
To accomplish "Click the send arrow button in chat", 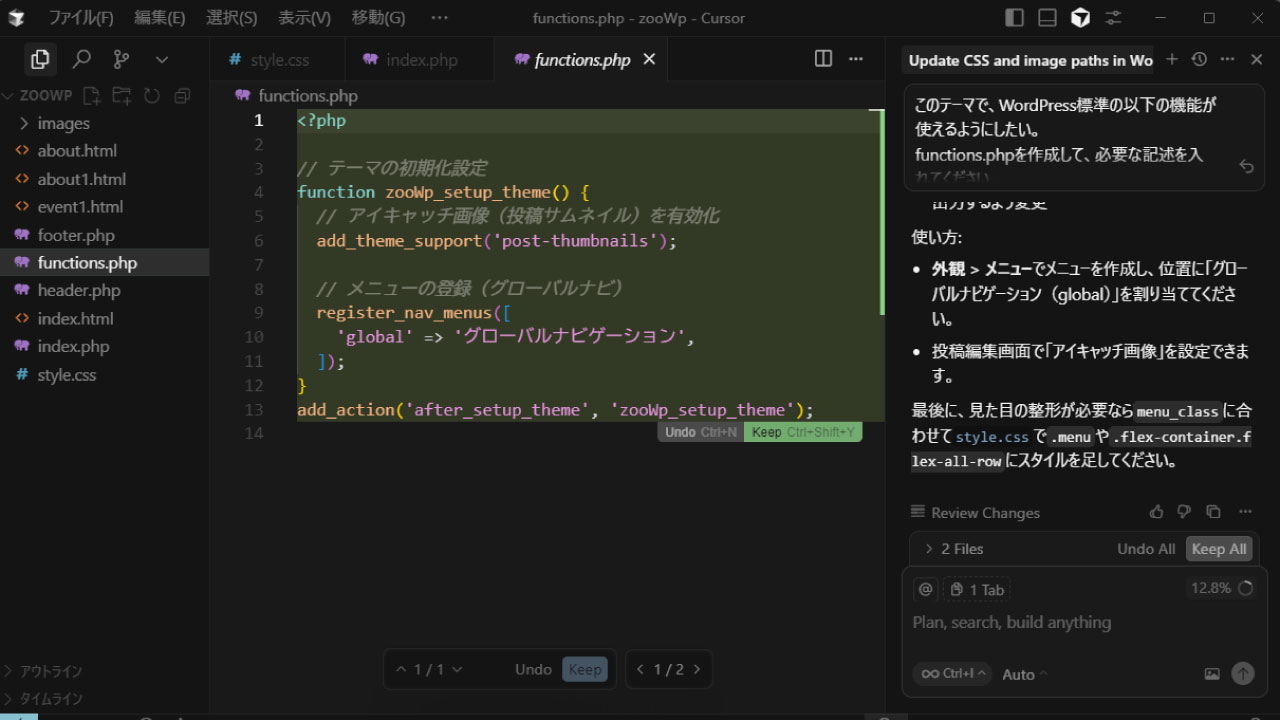I will point(1243,674).
